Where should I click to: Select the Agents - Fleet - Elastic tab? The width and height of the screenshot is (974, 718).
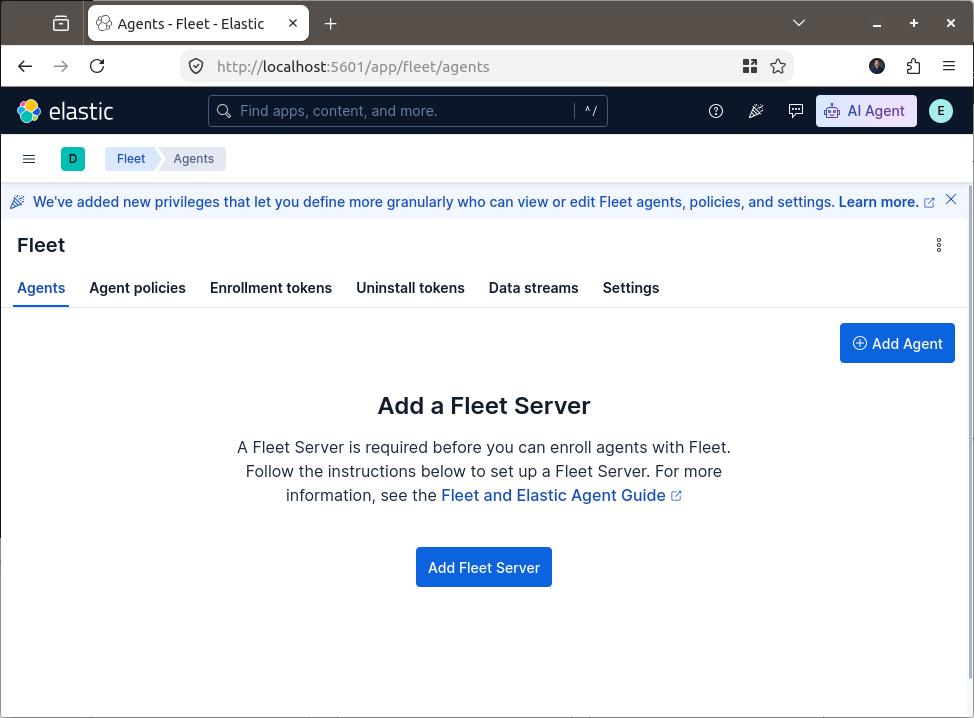click(198, 24)
